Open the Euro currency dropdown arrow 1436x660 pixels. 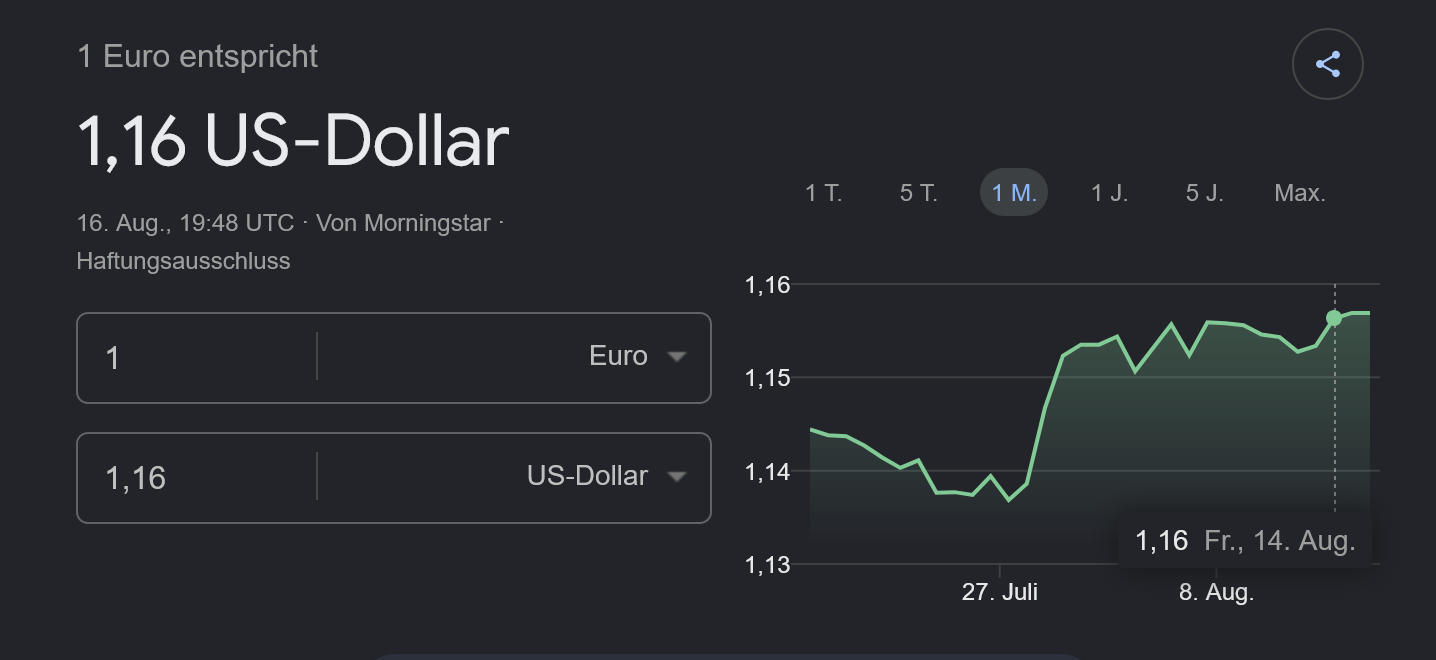(x=677, y=356)
